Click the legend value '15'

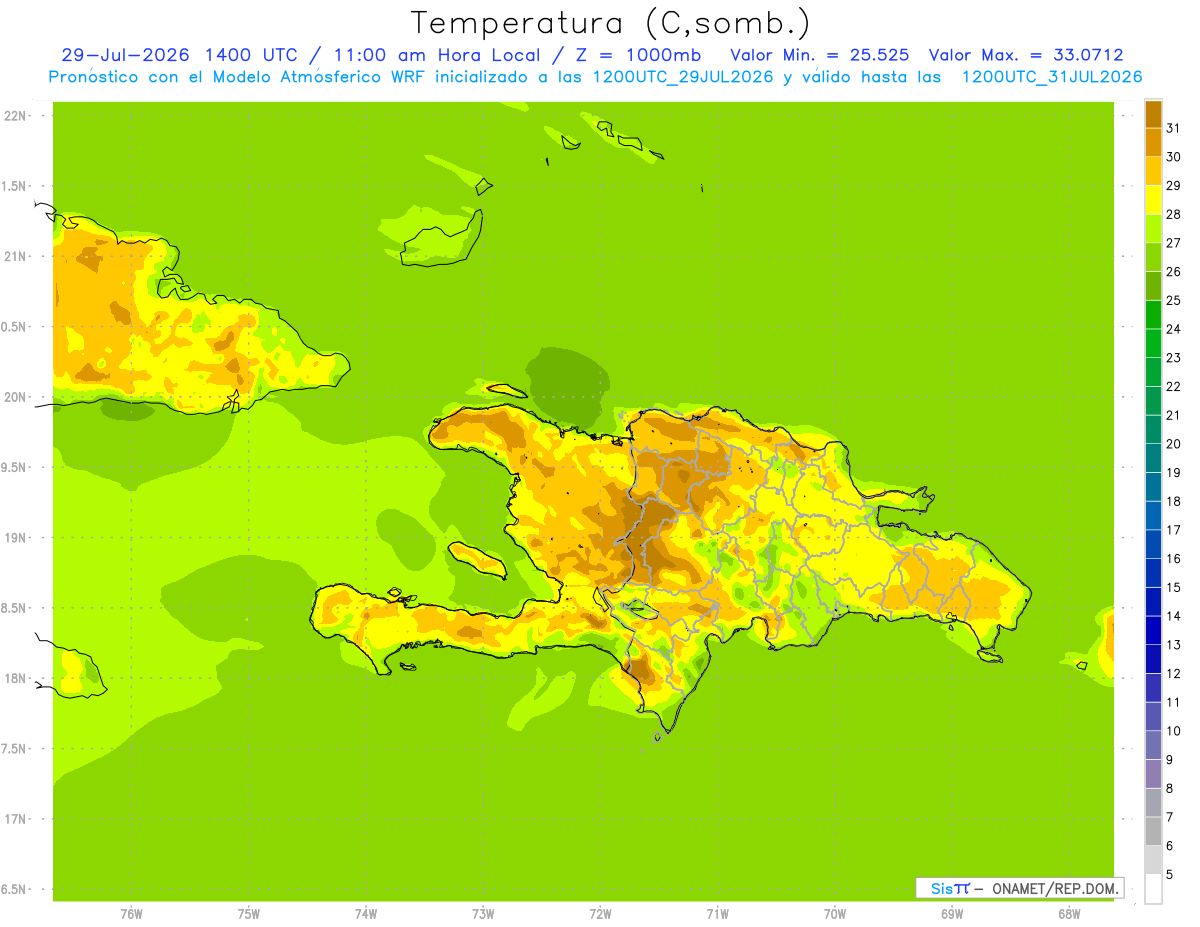1173,588
